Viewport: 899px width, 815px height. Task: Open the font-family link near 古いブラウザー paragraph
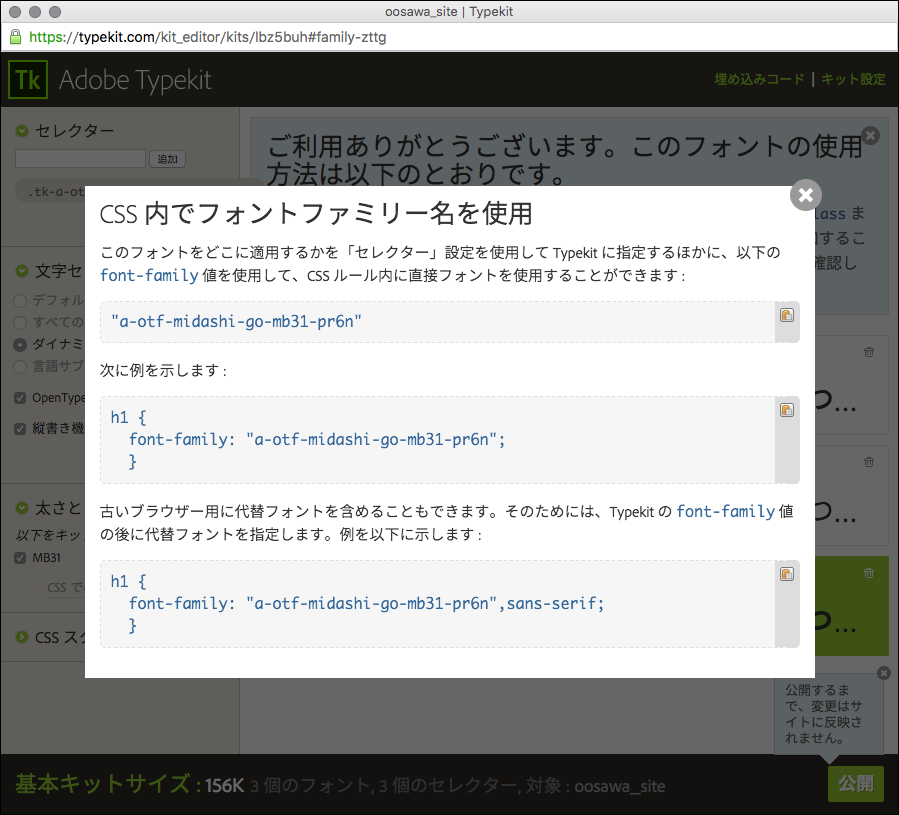pyautogui.click(x=726, y=511)
